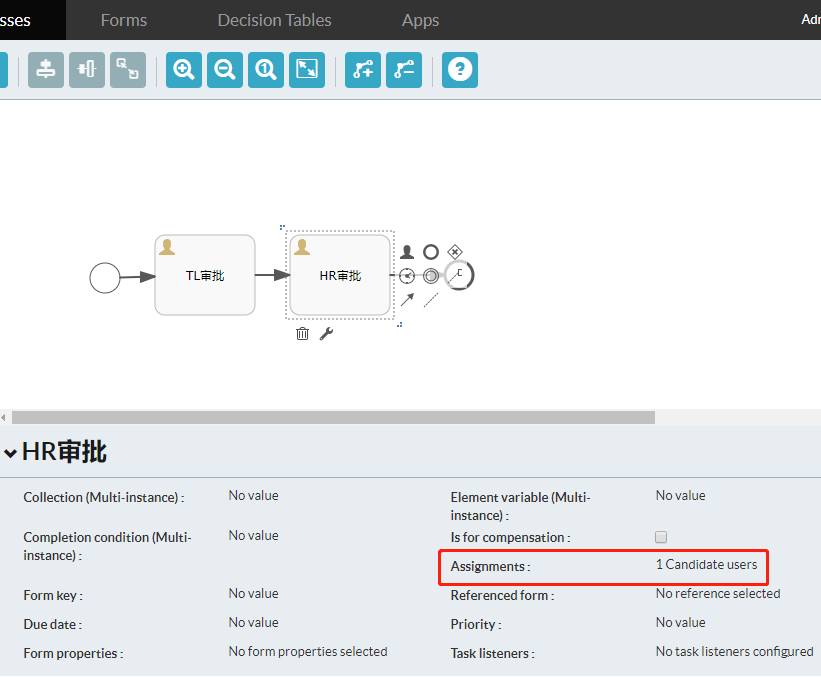Open the Decision Tables tab
The height and width of the screenshot is (677, 821).
[x=274, y=20]
